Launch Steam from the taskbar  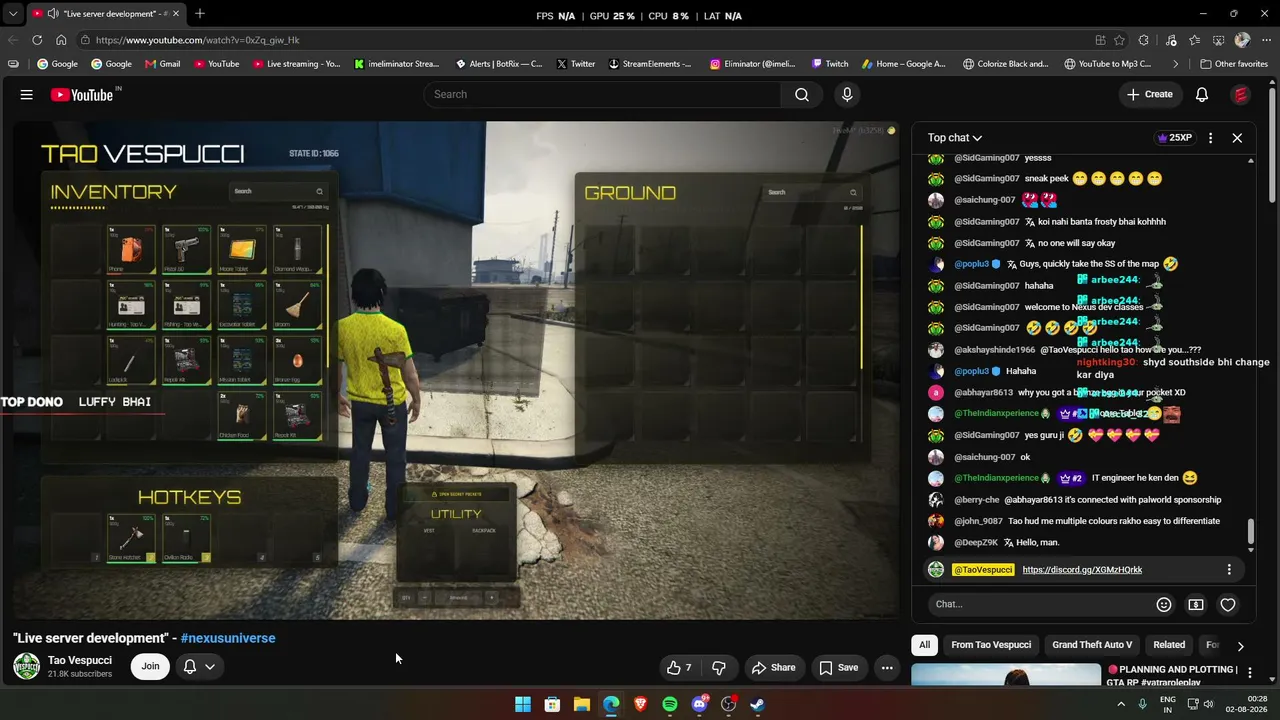point(758,704)
